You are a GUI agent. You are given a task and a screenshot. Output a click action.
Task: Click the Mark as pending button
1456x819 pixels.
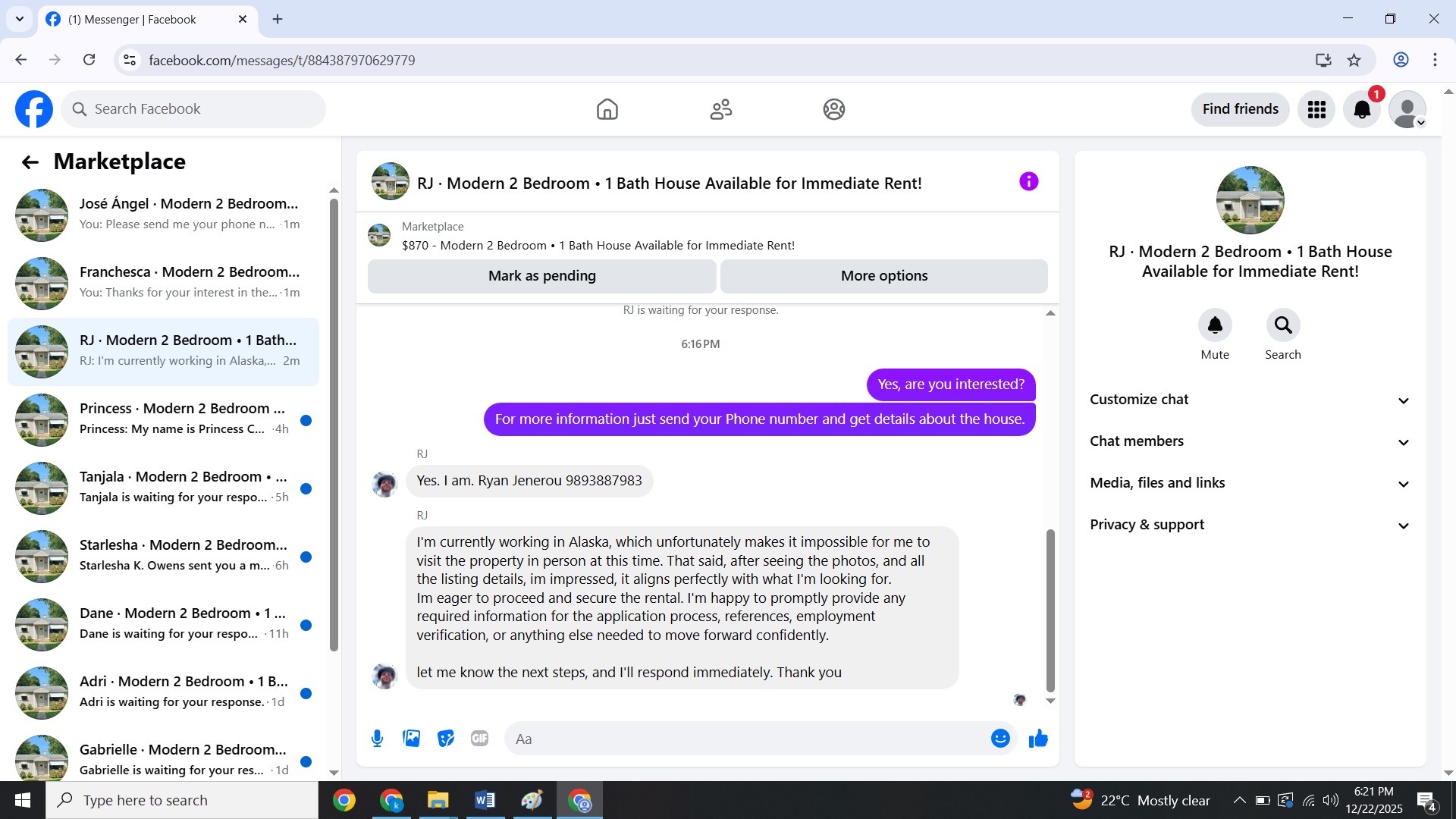click(x=541, y=276)
